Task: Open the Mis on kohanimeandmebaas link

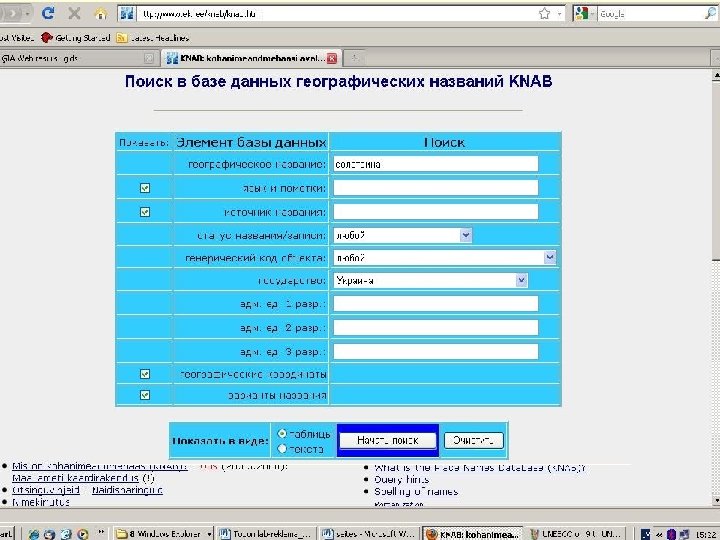Action: tap(100, 467)
